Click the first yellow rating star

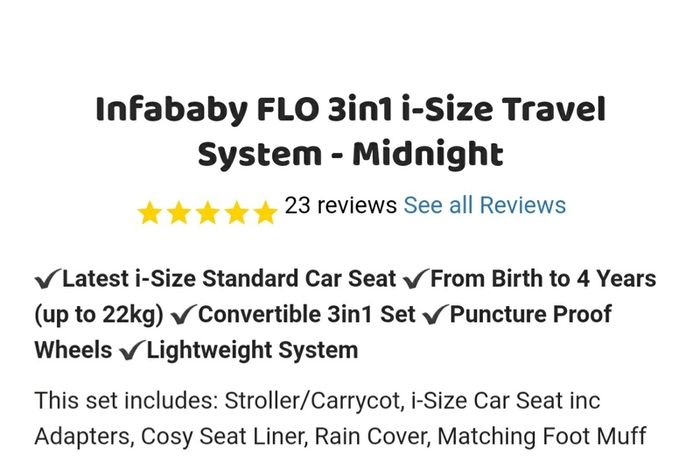(x=150, y=212)
